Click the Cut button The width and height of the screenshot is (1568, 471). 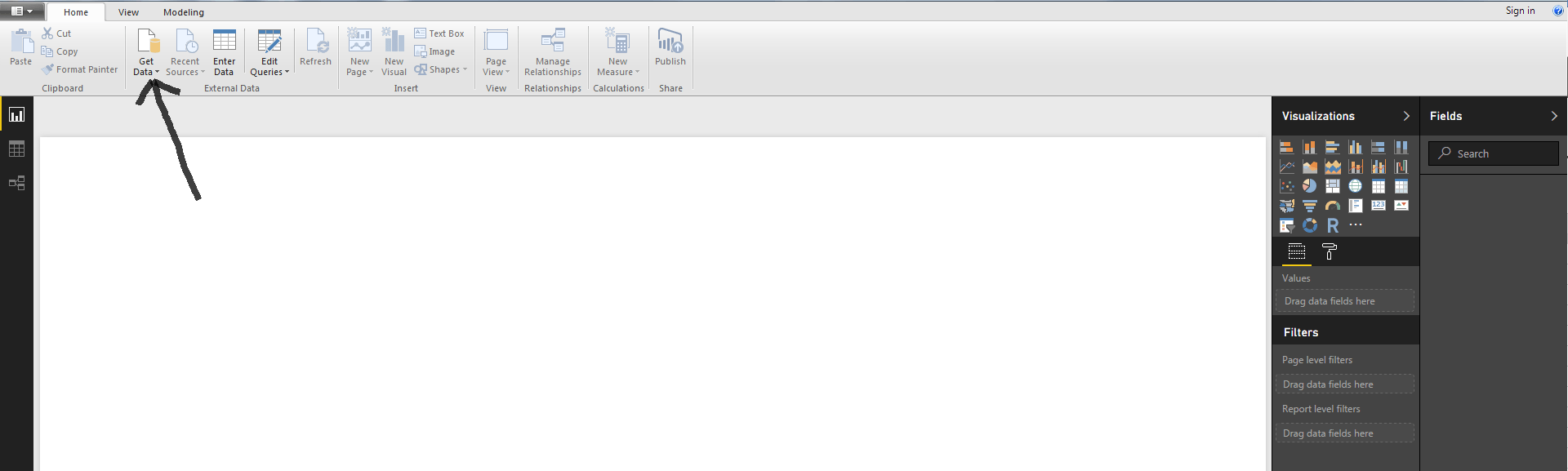point(57,33)
